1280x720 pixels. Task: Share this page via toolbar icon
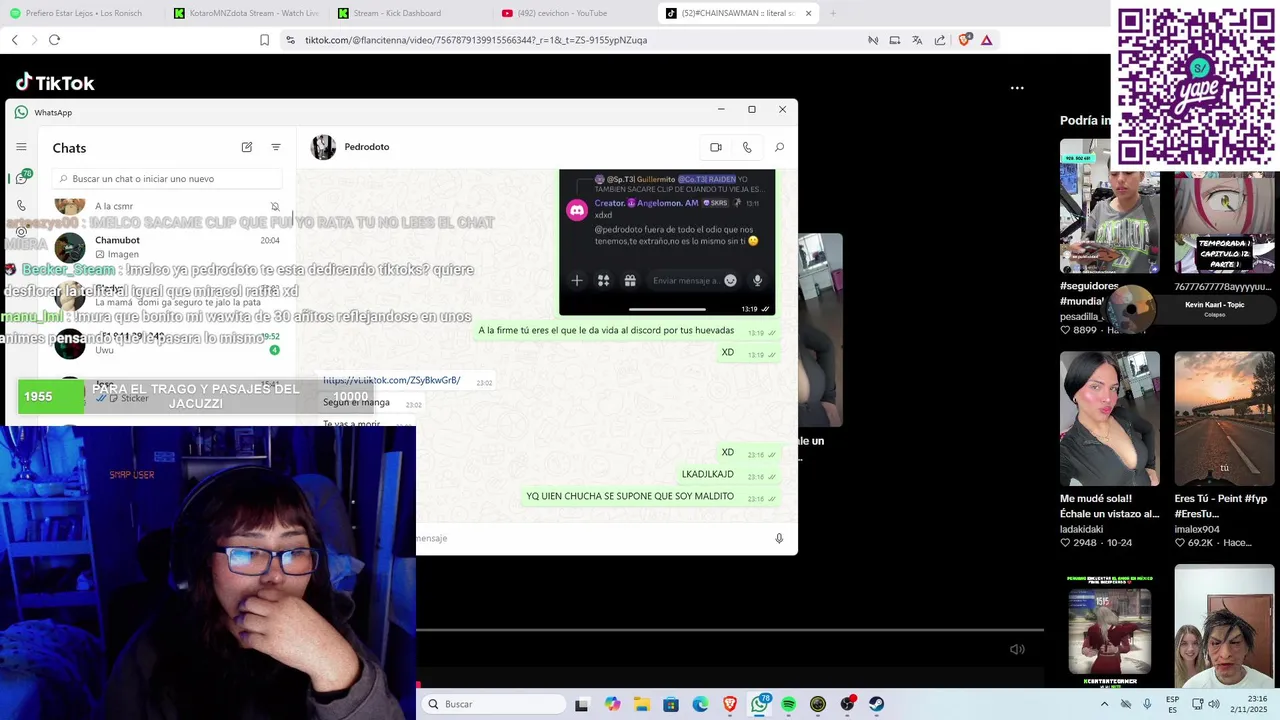click(940, 40)
